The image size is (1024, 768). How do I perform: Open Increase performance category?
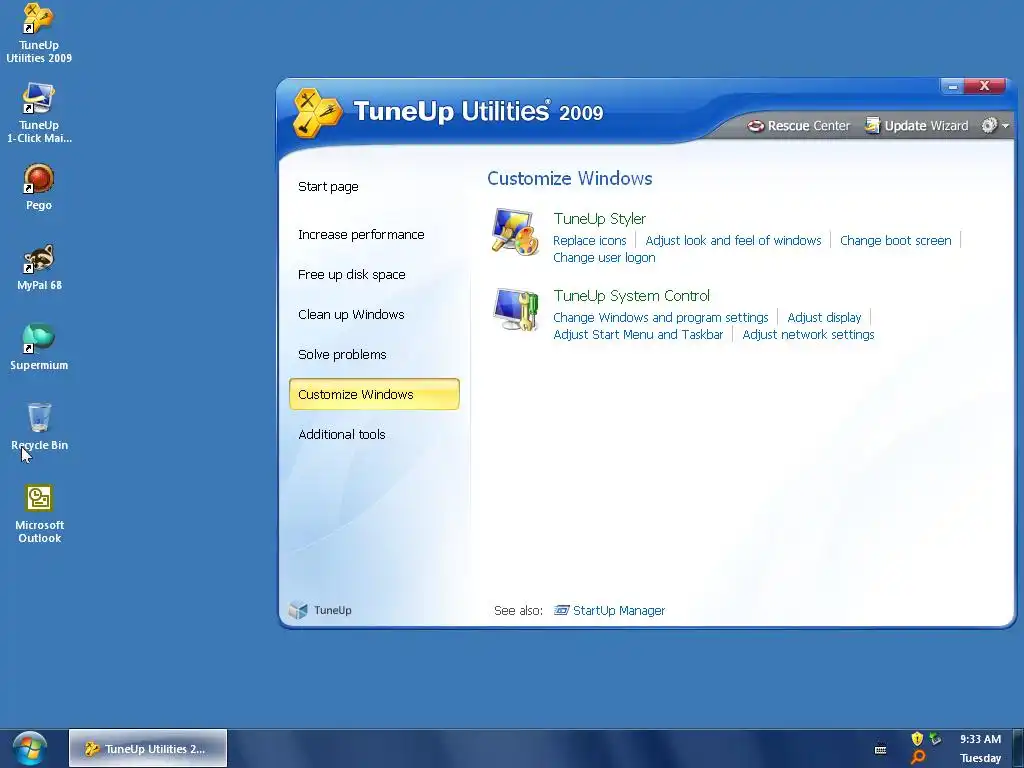click(x=361, y=234)
